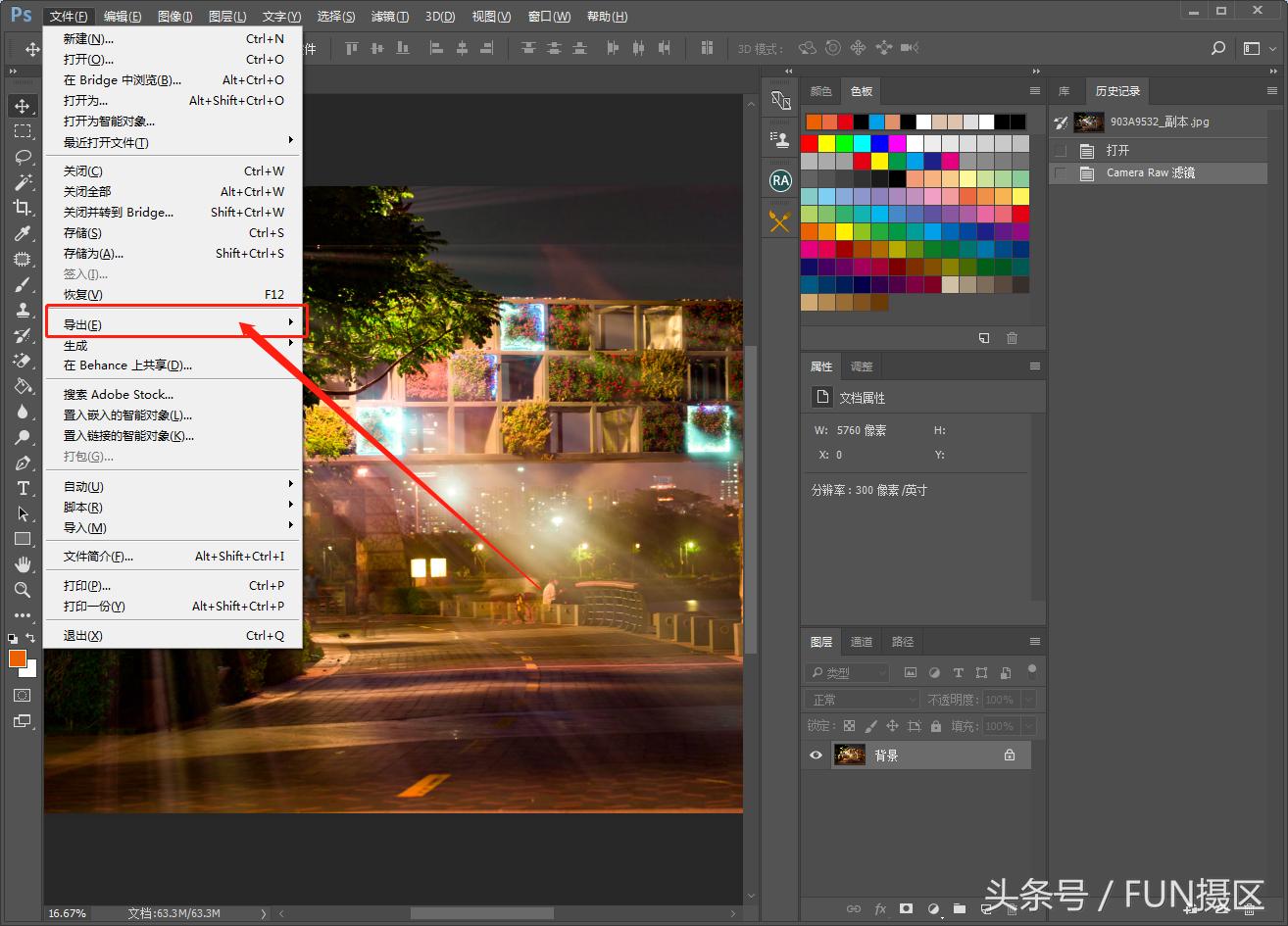This screenshot has width=1288, height=926.
Task: Select 置入嵌入的智能对象(L)... entry
Action: [173, 415]
